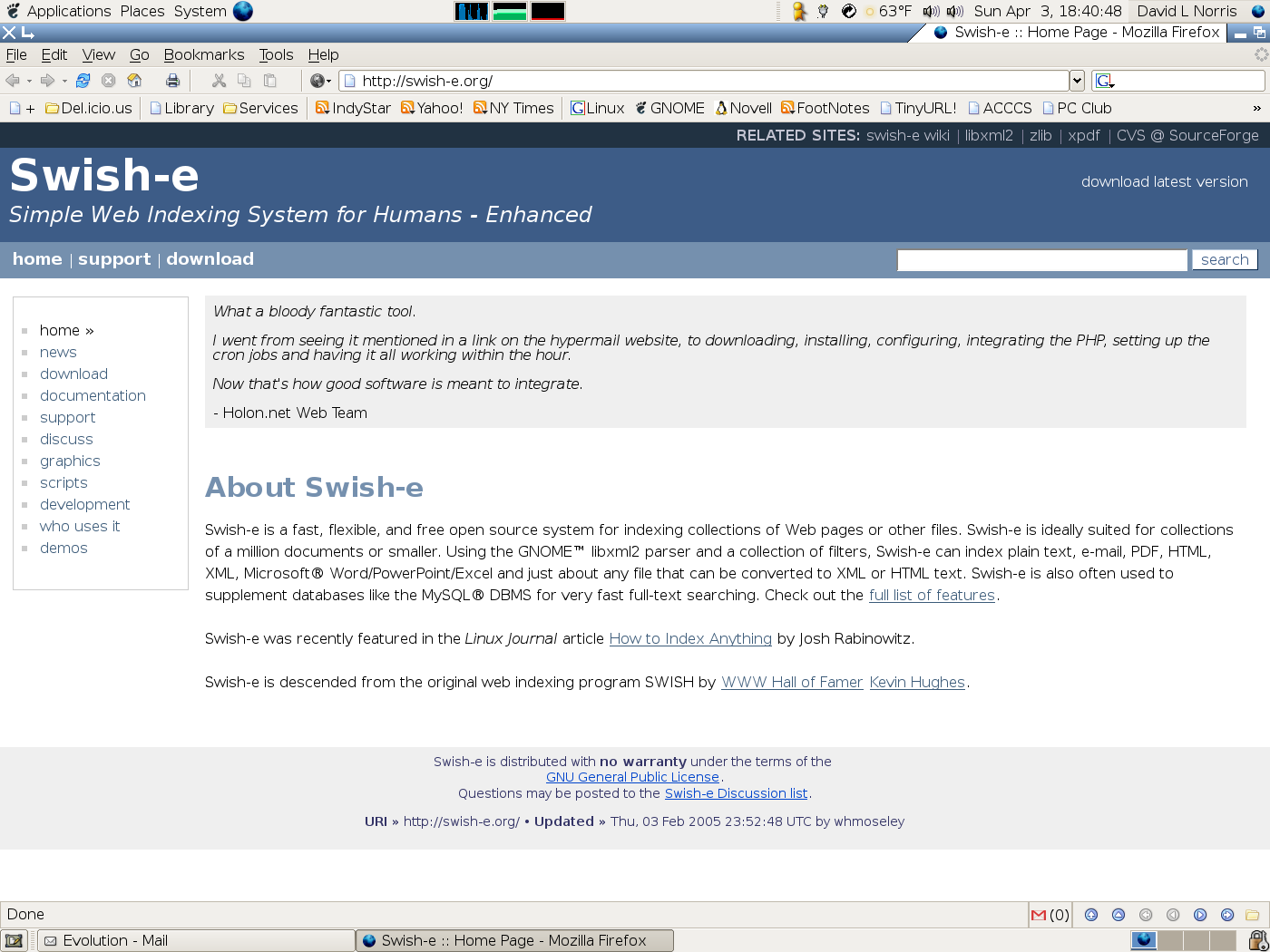Open the swish-e wiki related site
The image size is (1270, 952).
(x=908, y=135)
